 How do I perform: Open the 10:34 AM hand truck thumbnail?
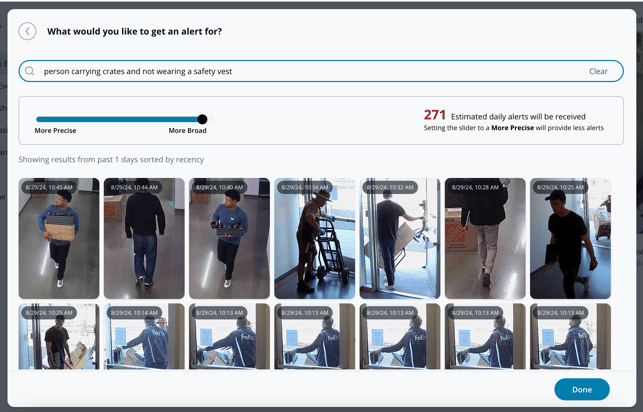click(314, 238)
